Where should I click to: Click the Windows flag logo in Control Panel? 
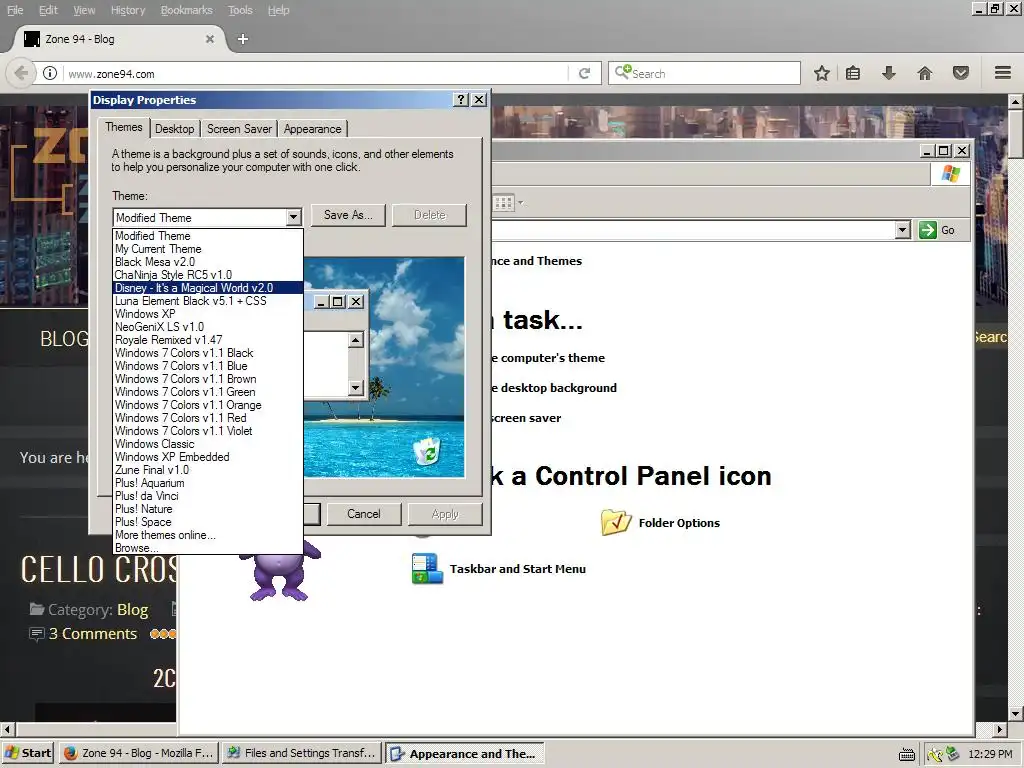(951, 174)
